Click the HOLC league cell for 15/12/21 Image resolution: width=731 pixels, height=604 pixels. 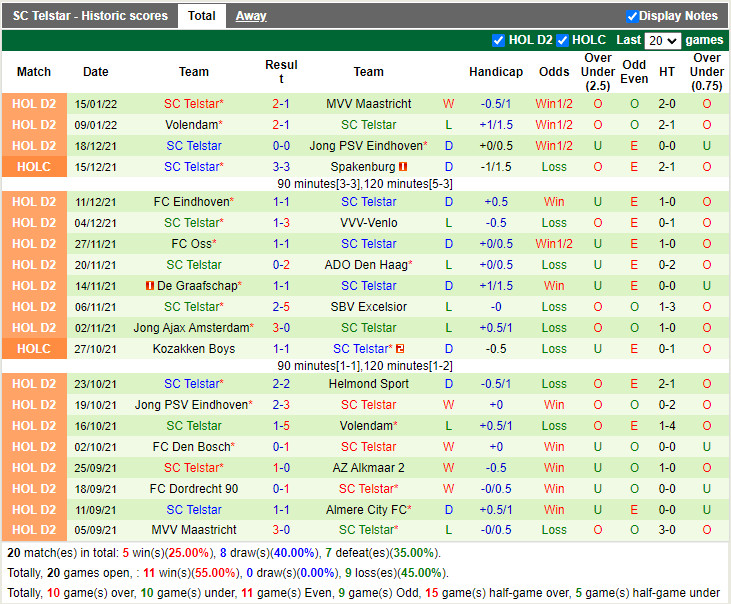[34, 166]
